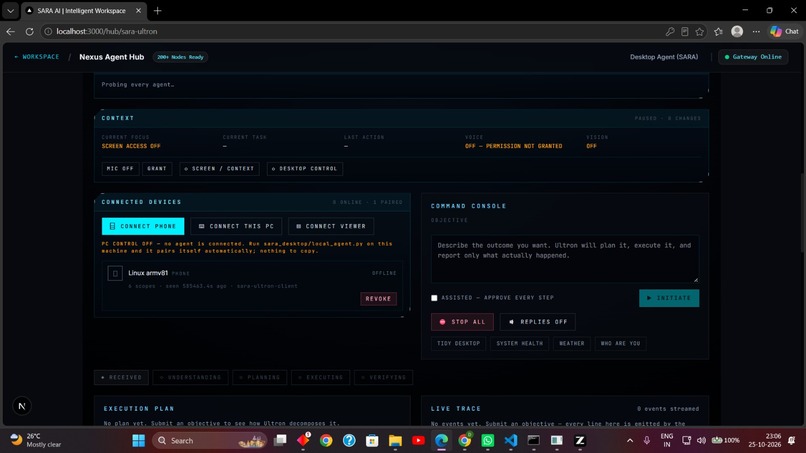Open Task View from taskbar
Screen dimensions: 806x453
[x=280, y=441]
